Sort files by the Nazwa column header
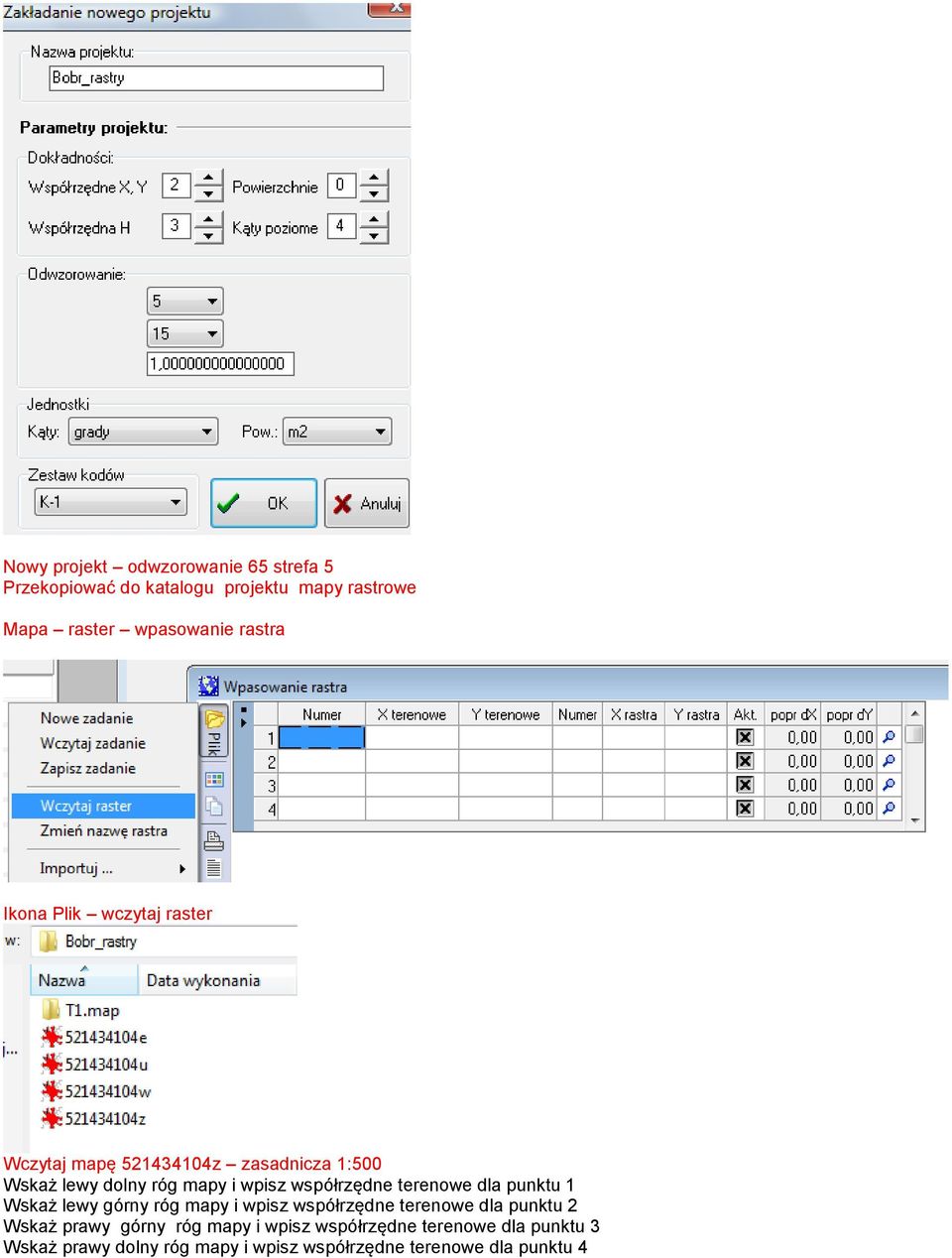 (x=83, y=980)
